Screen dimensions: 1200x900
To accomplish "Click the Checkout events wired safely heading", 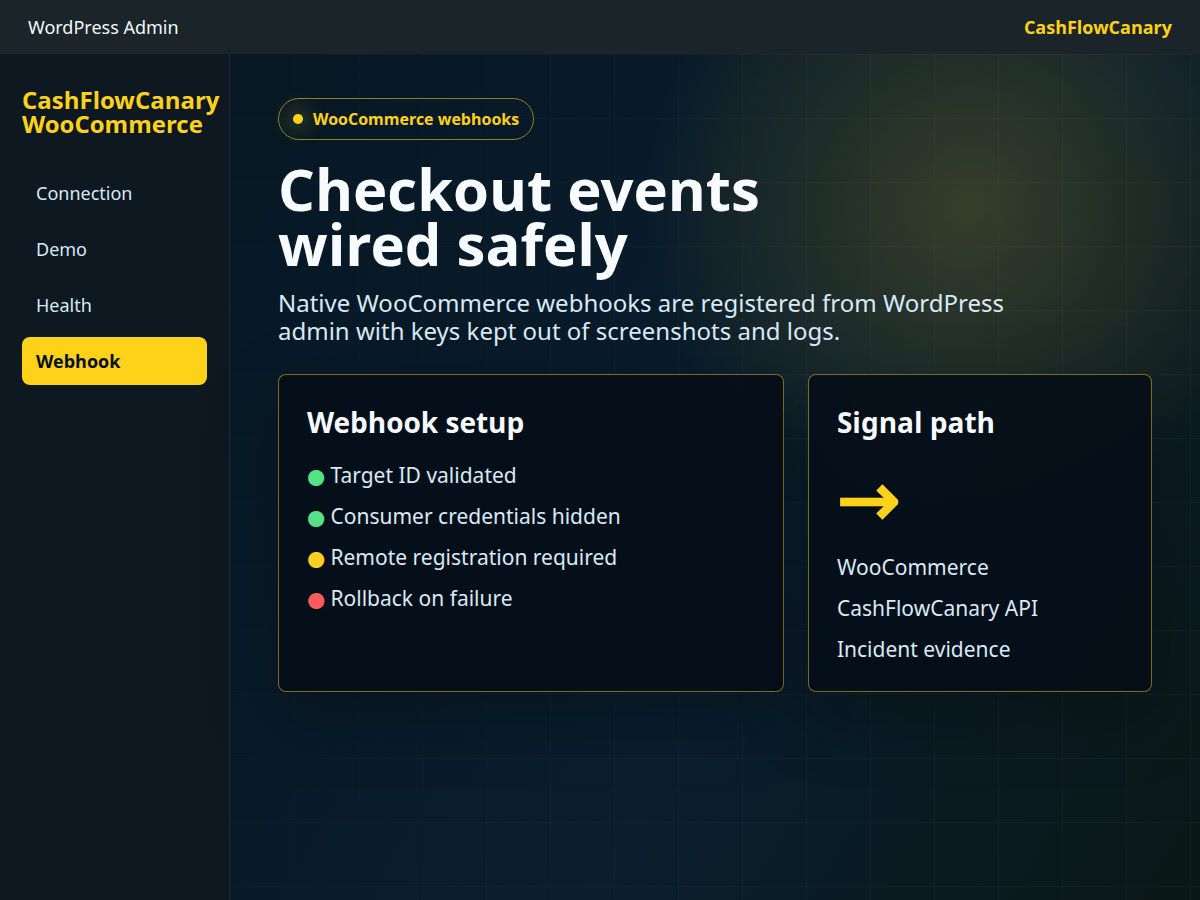I will pos(519,218).
